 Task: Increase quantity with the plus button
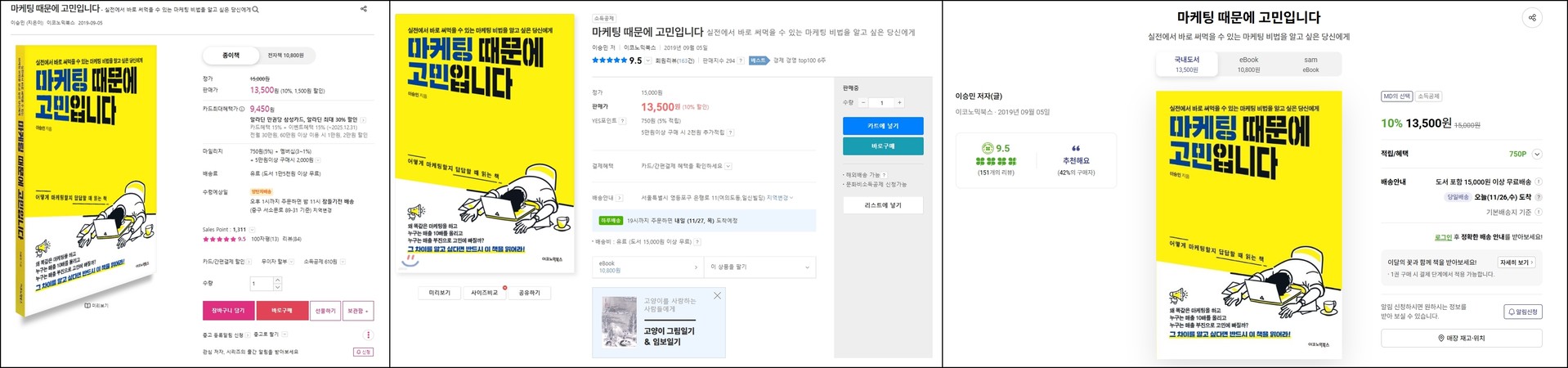click(899, 103)
